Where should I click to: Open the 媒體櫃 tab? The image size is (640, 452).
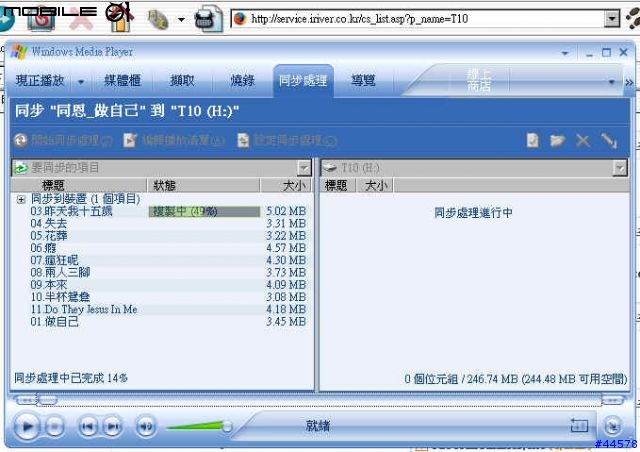[122, 80]
